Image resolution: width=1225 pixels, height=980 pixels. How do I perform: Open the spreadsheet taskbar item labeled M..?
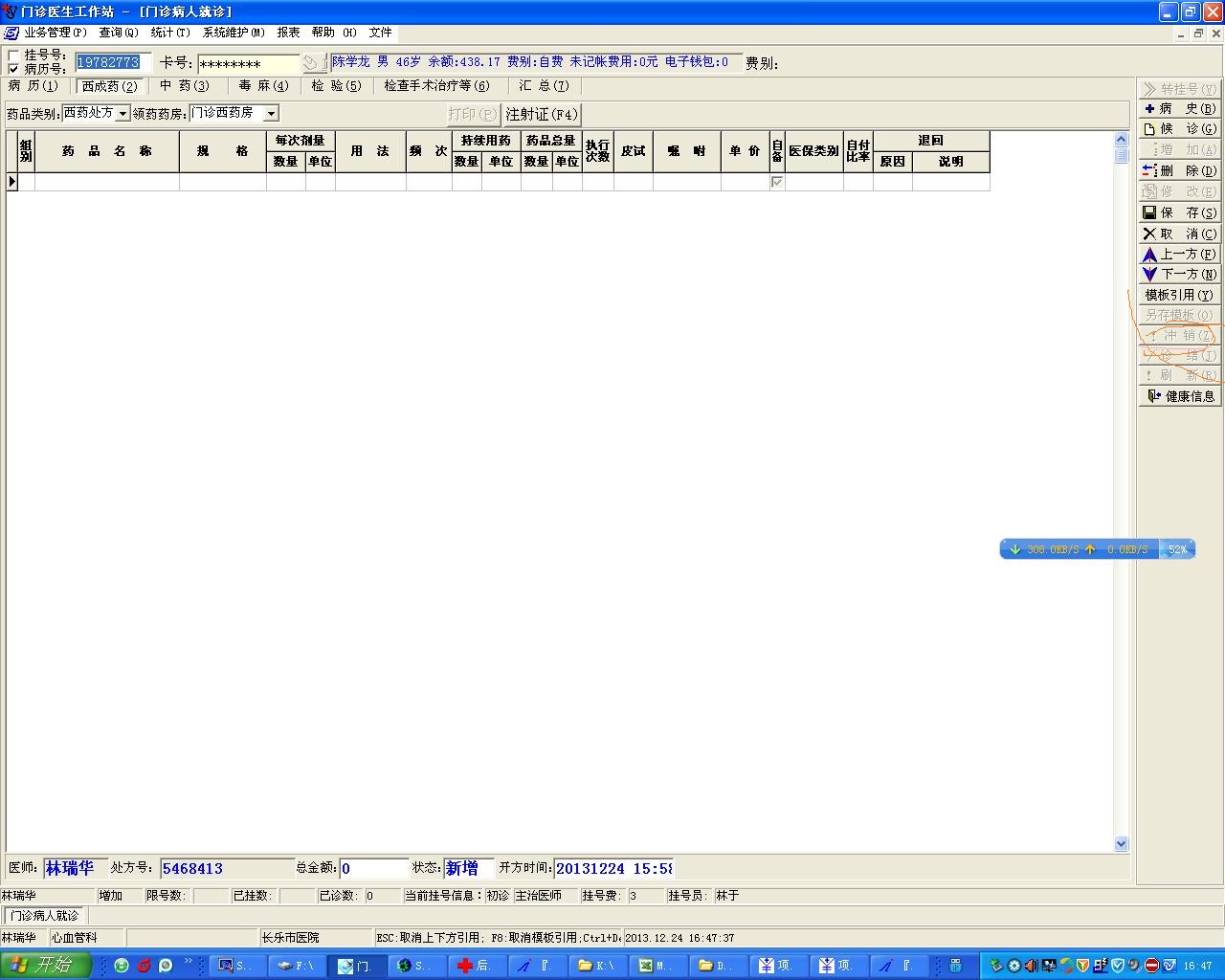point(658,966)
